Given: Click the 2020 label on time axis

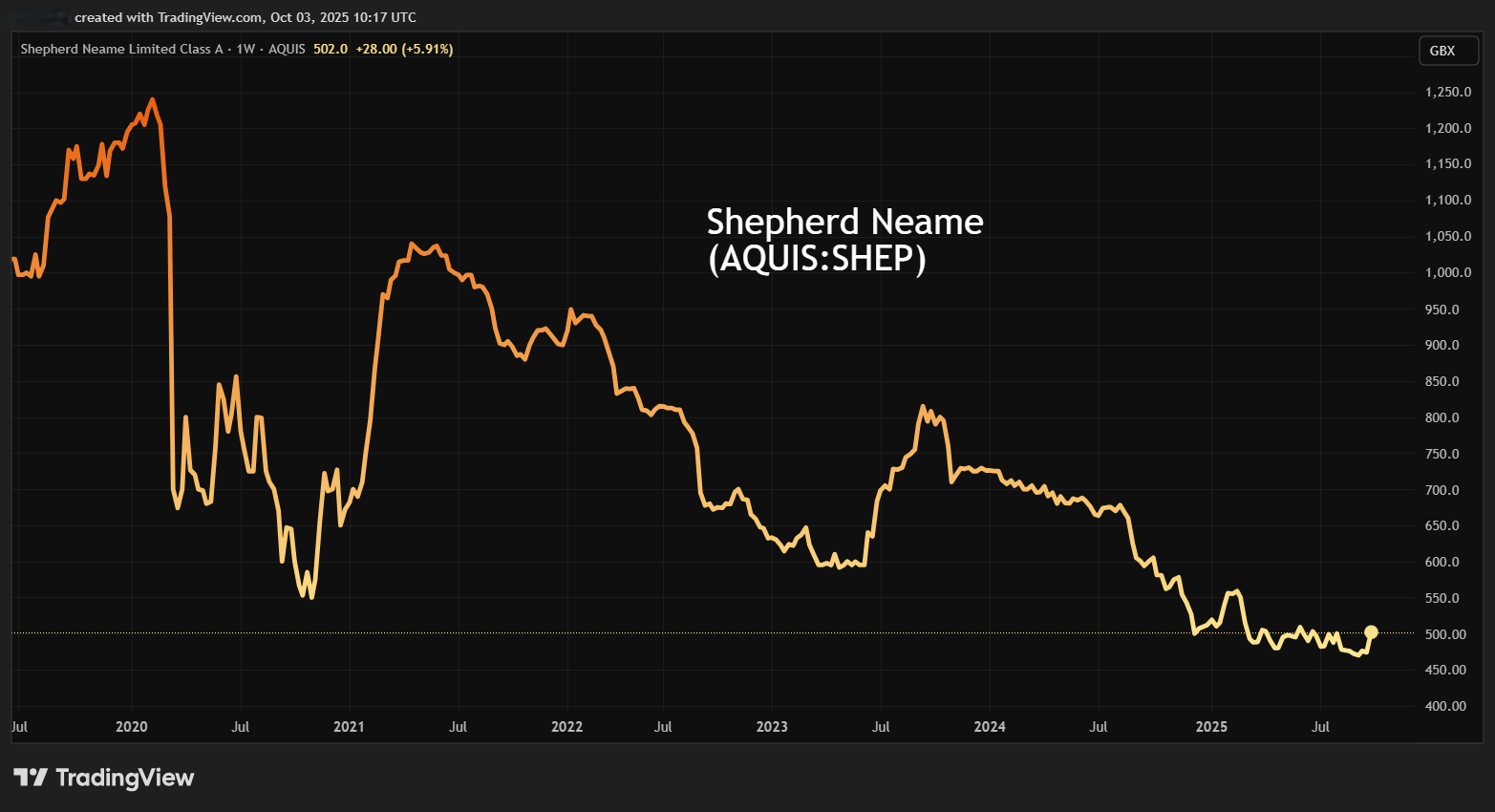Looking at the screenshot, I should [x=132, y=727].
